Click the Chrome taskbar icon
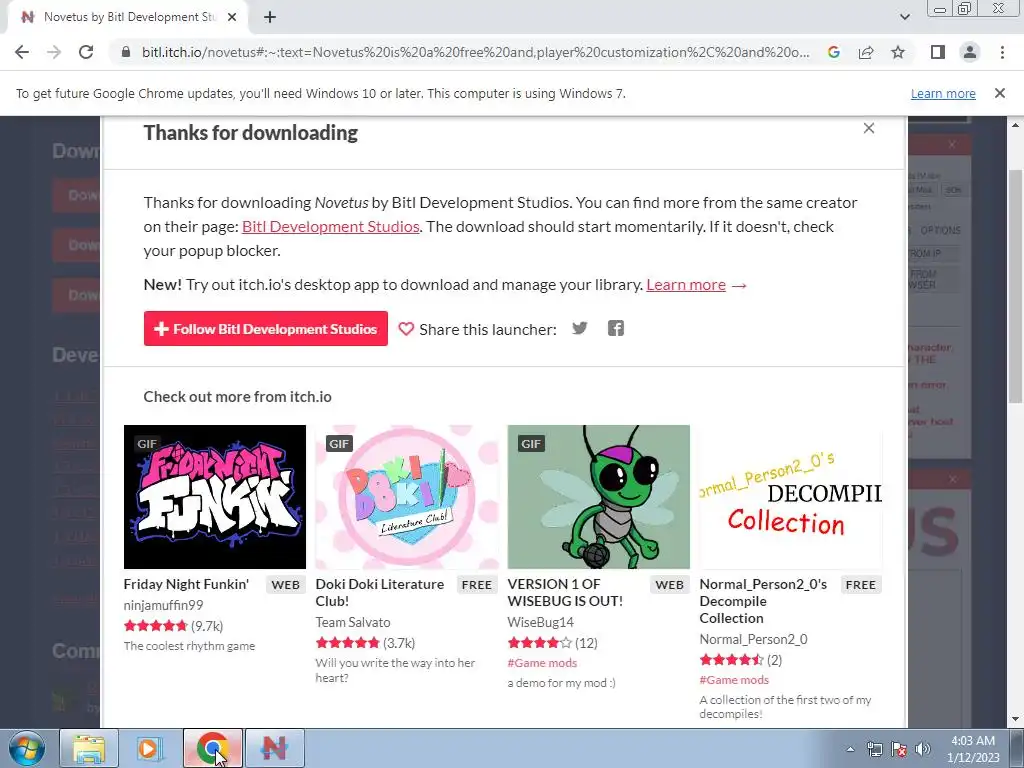 click(213, 748)
